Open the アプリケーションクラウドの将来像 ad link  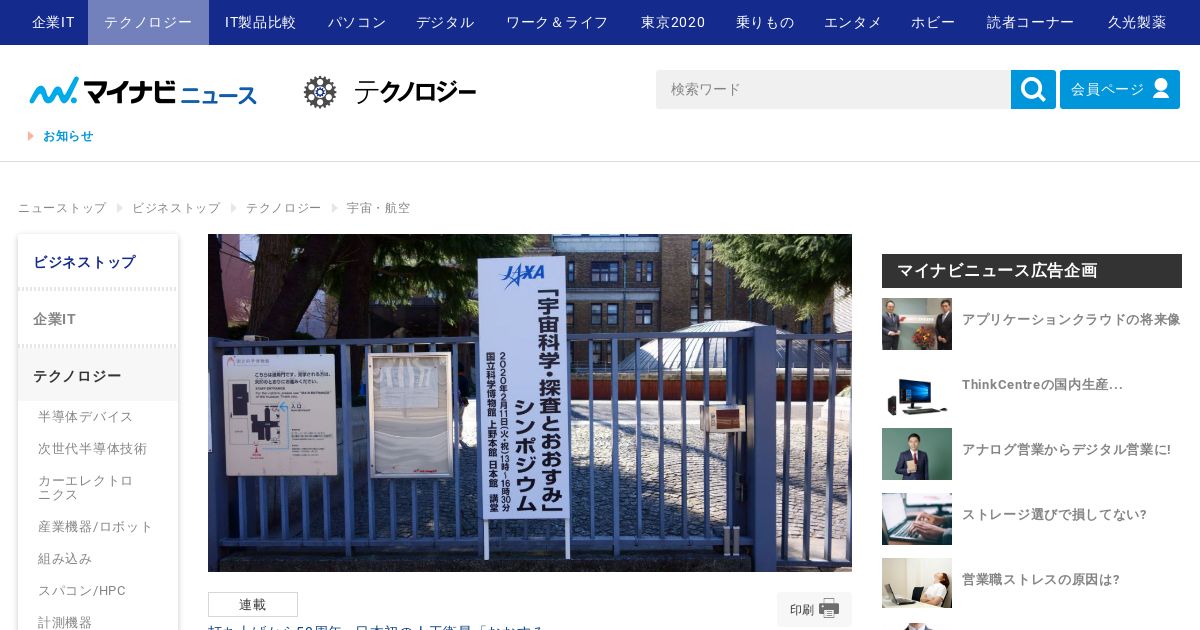[x=1071, y=320]
